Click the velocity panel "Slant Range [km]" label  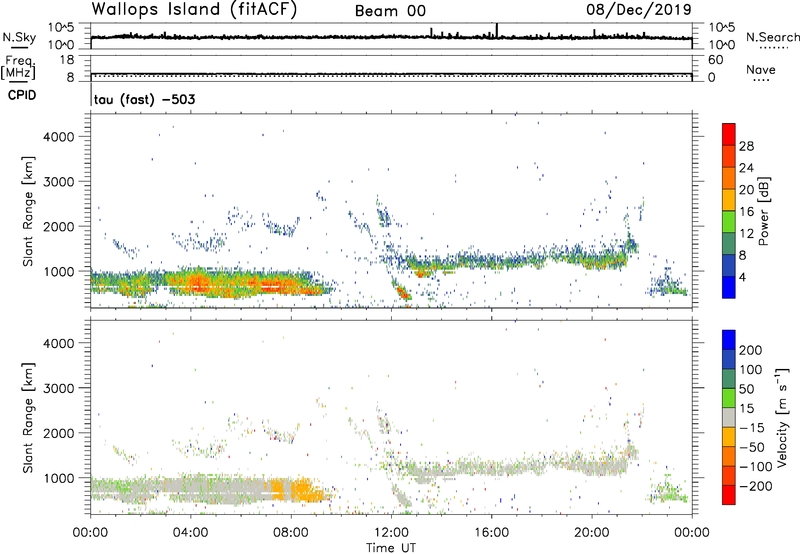click(28, 417)
